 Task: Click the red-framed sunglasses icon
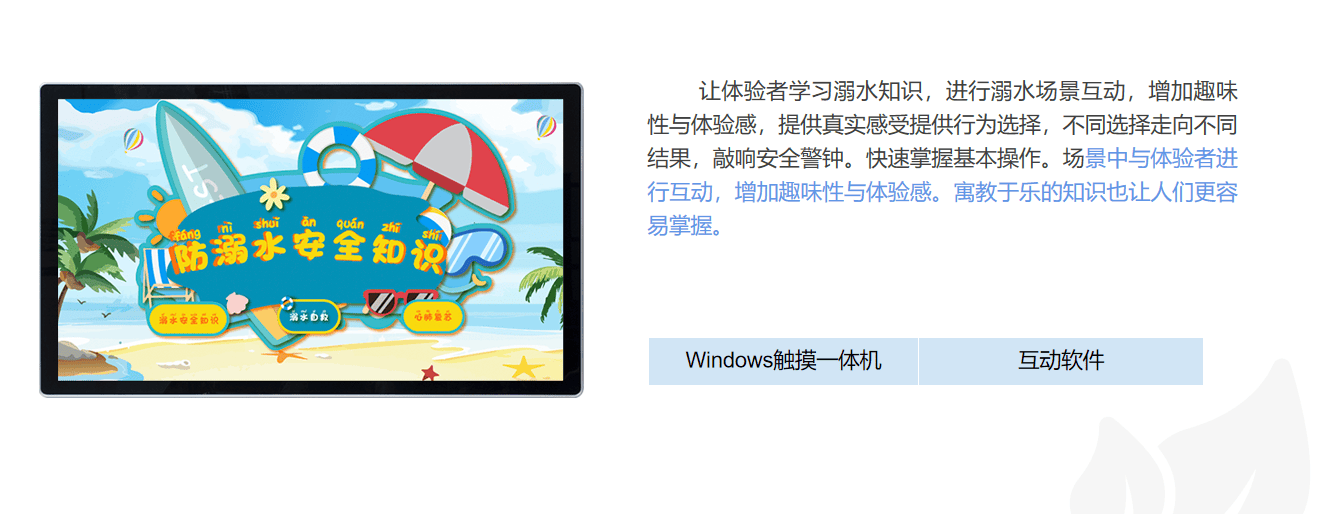[x=398, y=302]
